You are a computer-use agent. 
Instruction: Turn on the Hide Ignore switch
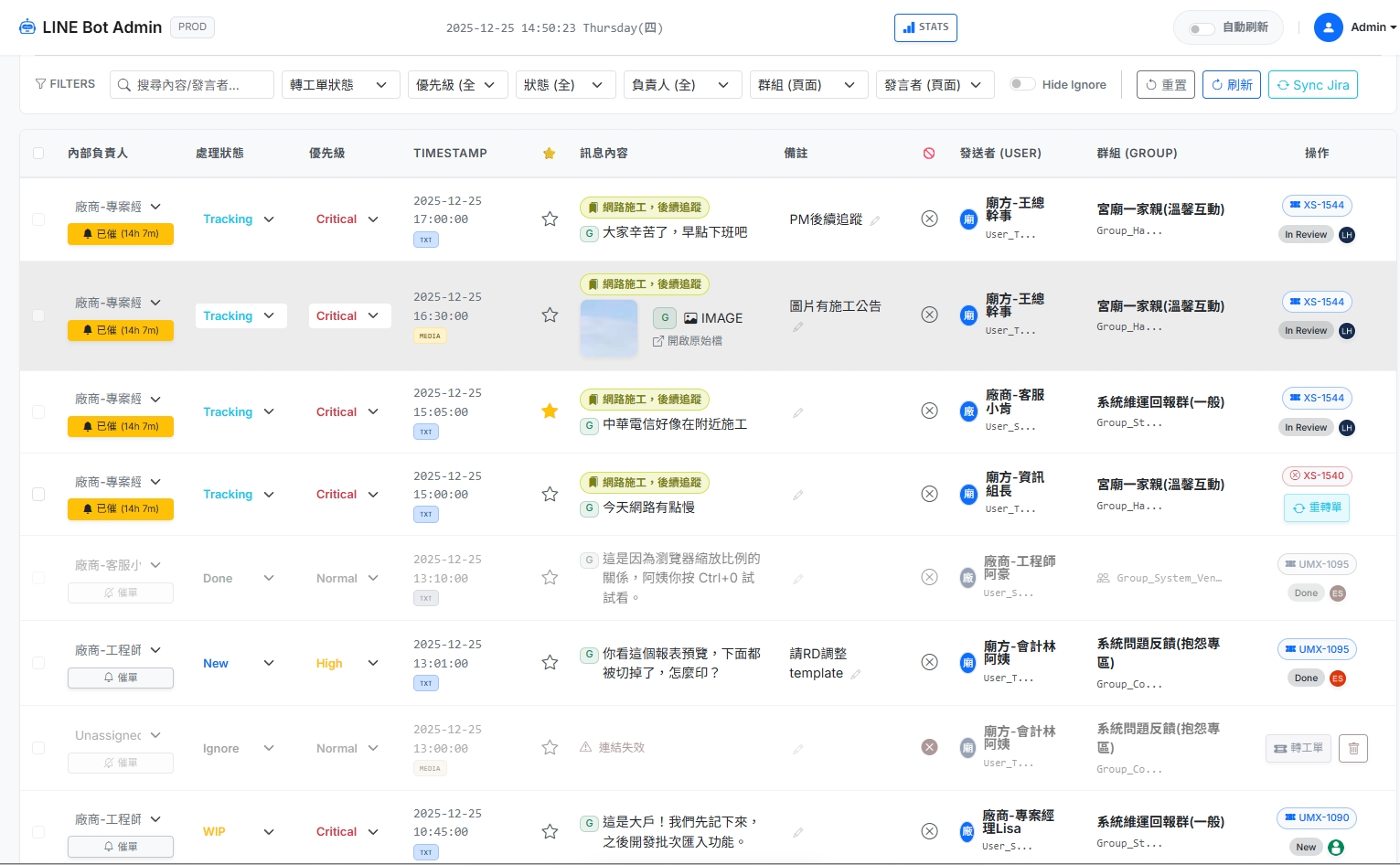coord(1023,83)
